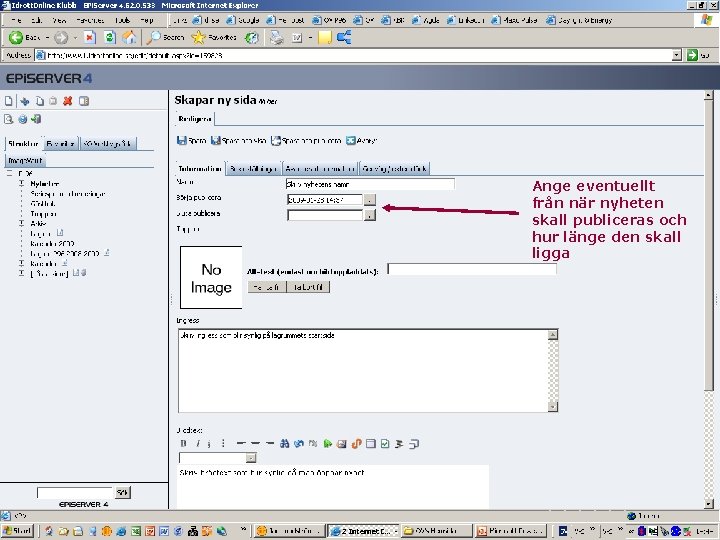The width and height of the screenshot is (720, 540).
Task: Click the Bold B editor icon
Action: click(x=184, y=444)
